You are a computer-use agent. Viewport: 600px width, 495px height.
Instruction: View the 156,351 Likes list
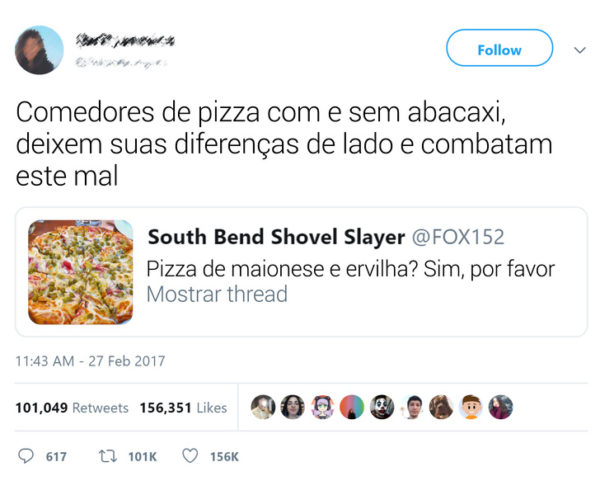coord(183,408)
